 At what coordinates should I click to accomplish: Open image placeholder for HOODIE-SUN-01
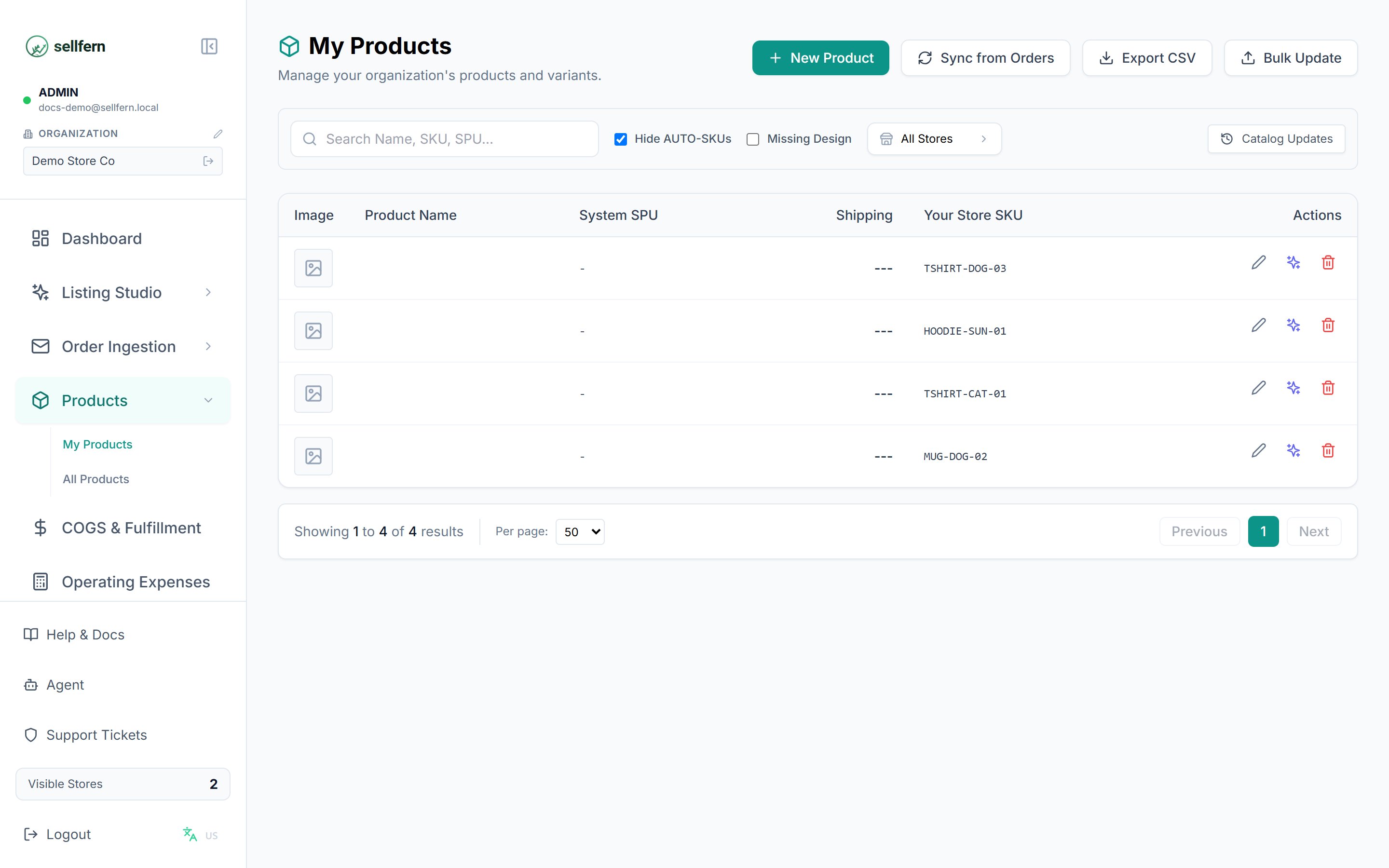(313, 331)
